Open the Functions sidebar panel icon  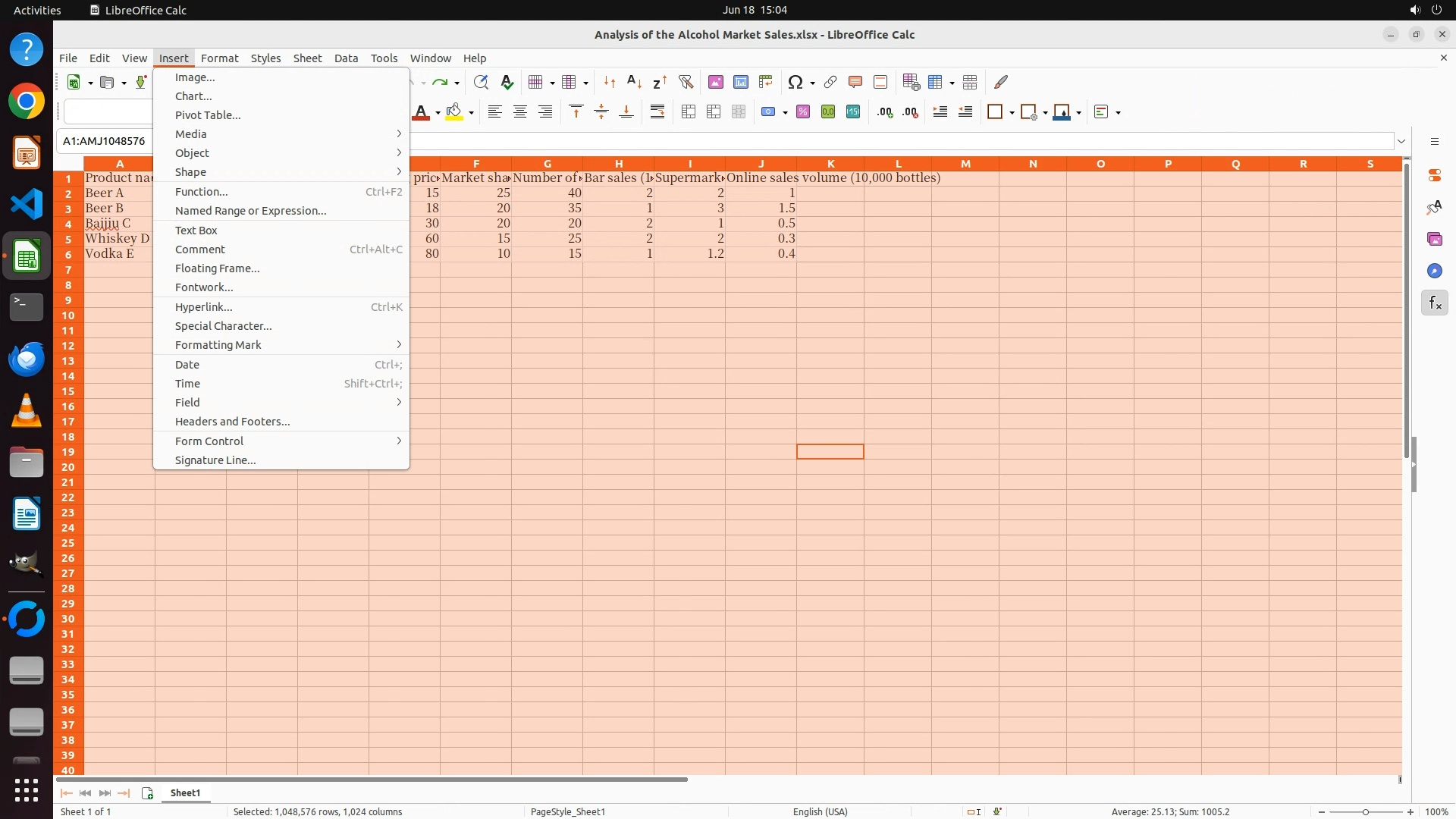coord(1434,303)
